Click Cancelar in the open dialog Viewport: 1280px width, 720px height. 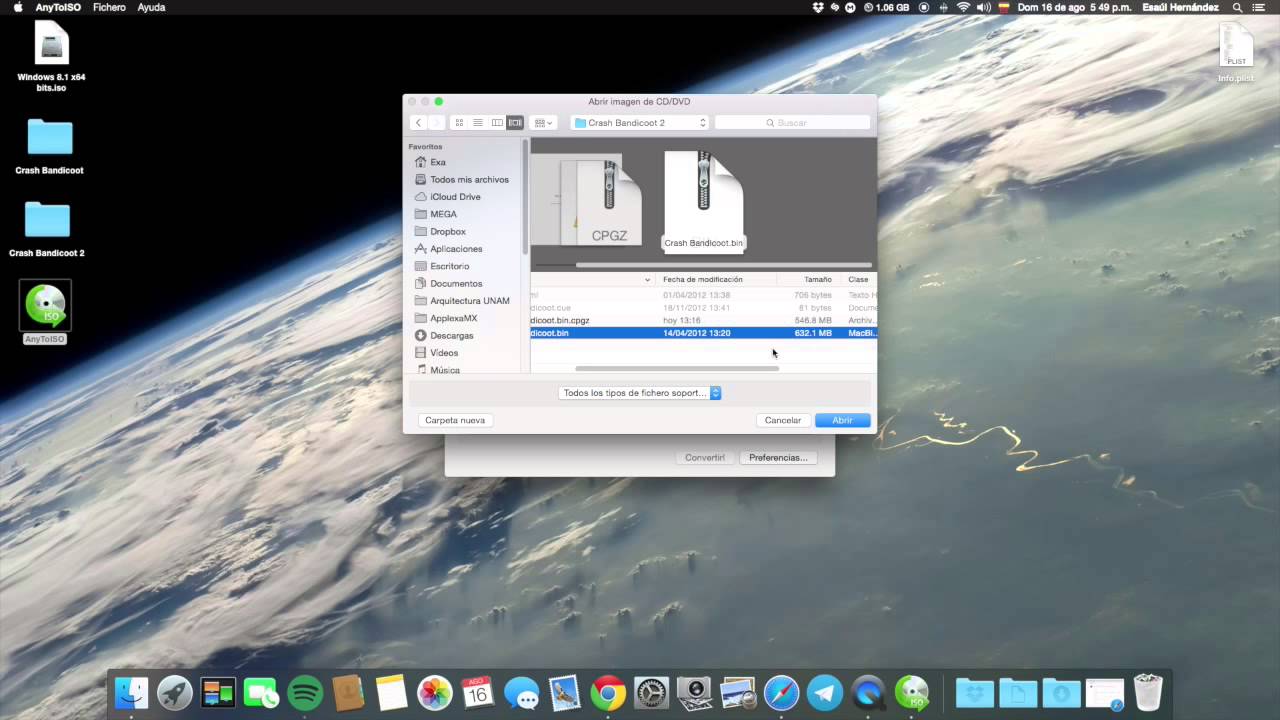pyautogui.click(x=783, y=421)
